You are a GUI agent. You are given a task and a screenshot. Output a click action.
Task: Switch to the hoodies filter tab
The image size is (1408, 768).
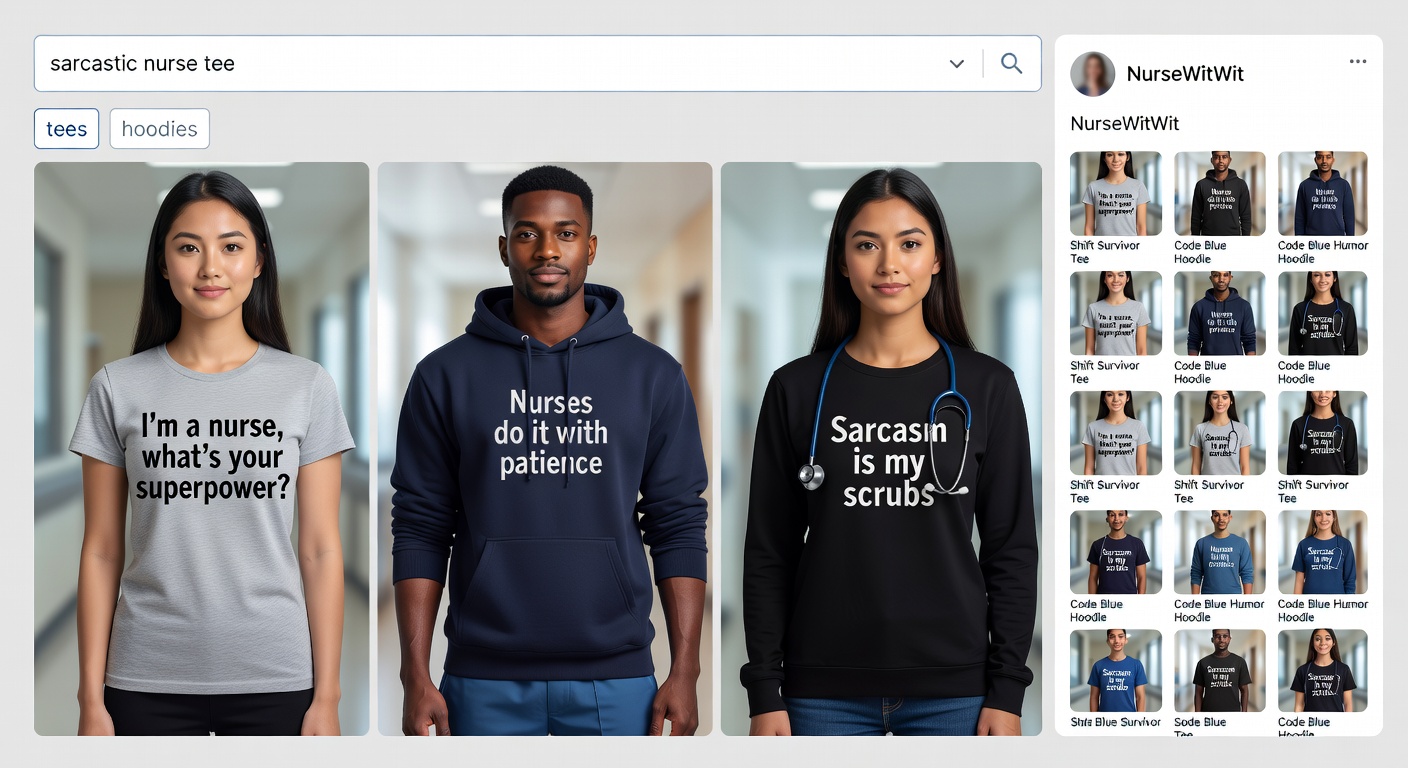[159, 129]
